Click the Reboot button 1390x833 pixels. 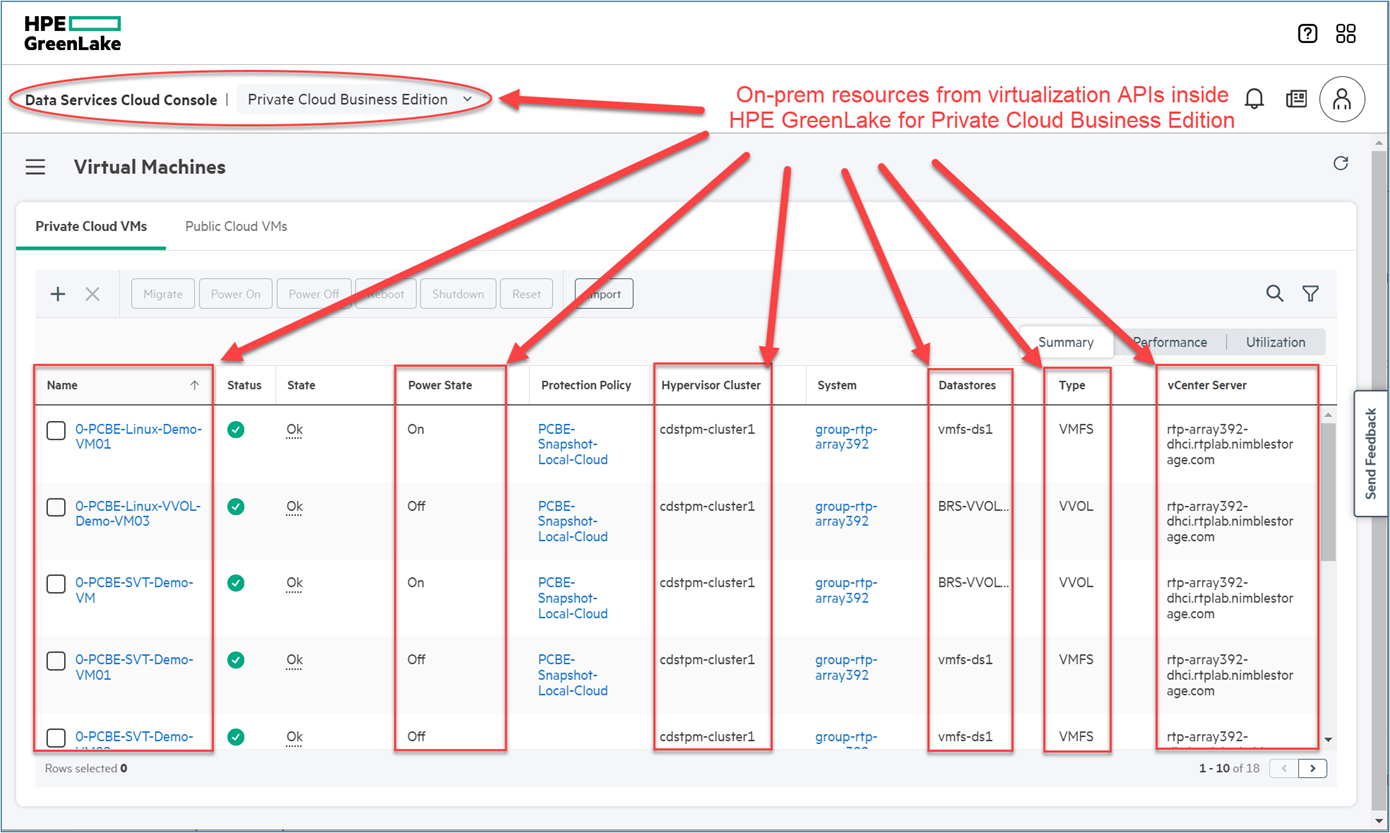click(x=386, y=294)
